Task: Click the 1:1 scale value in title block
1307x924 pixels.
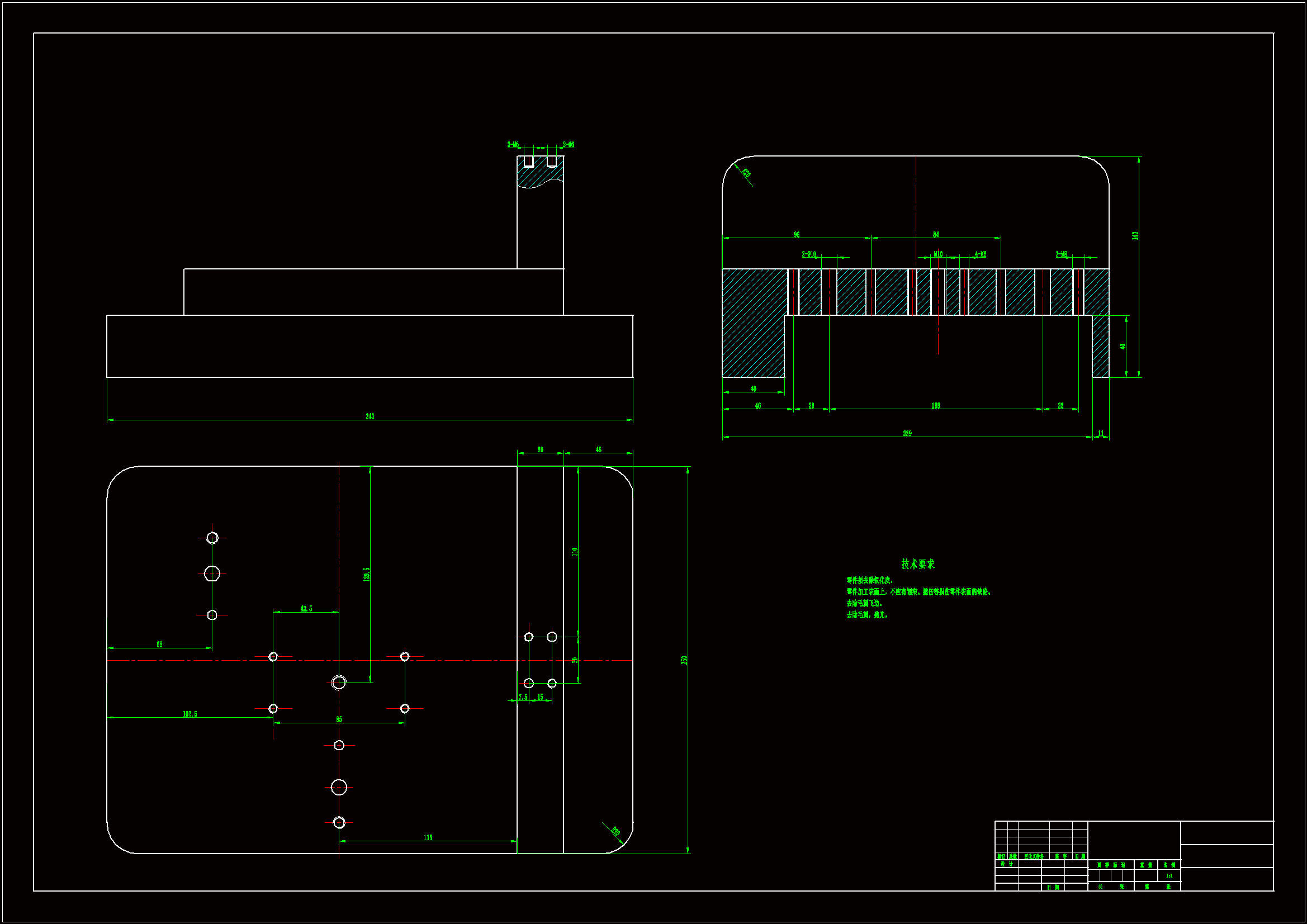Action: 1169,876
